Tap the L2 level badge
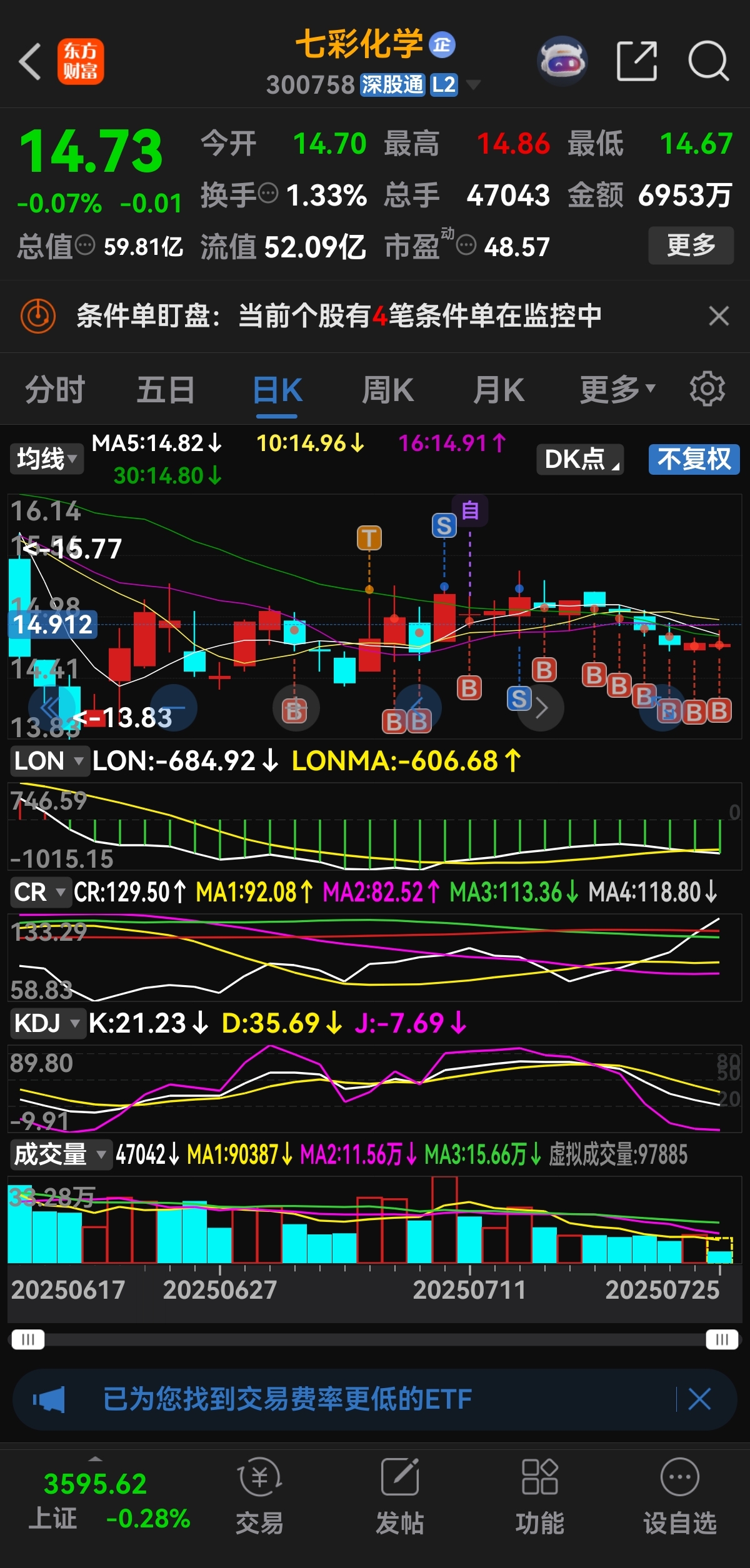The height and width of the screenshot is (1568, 750). (444, 85)
